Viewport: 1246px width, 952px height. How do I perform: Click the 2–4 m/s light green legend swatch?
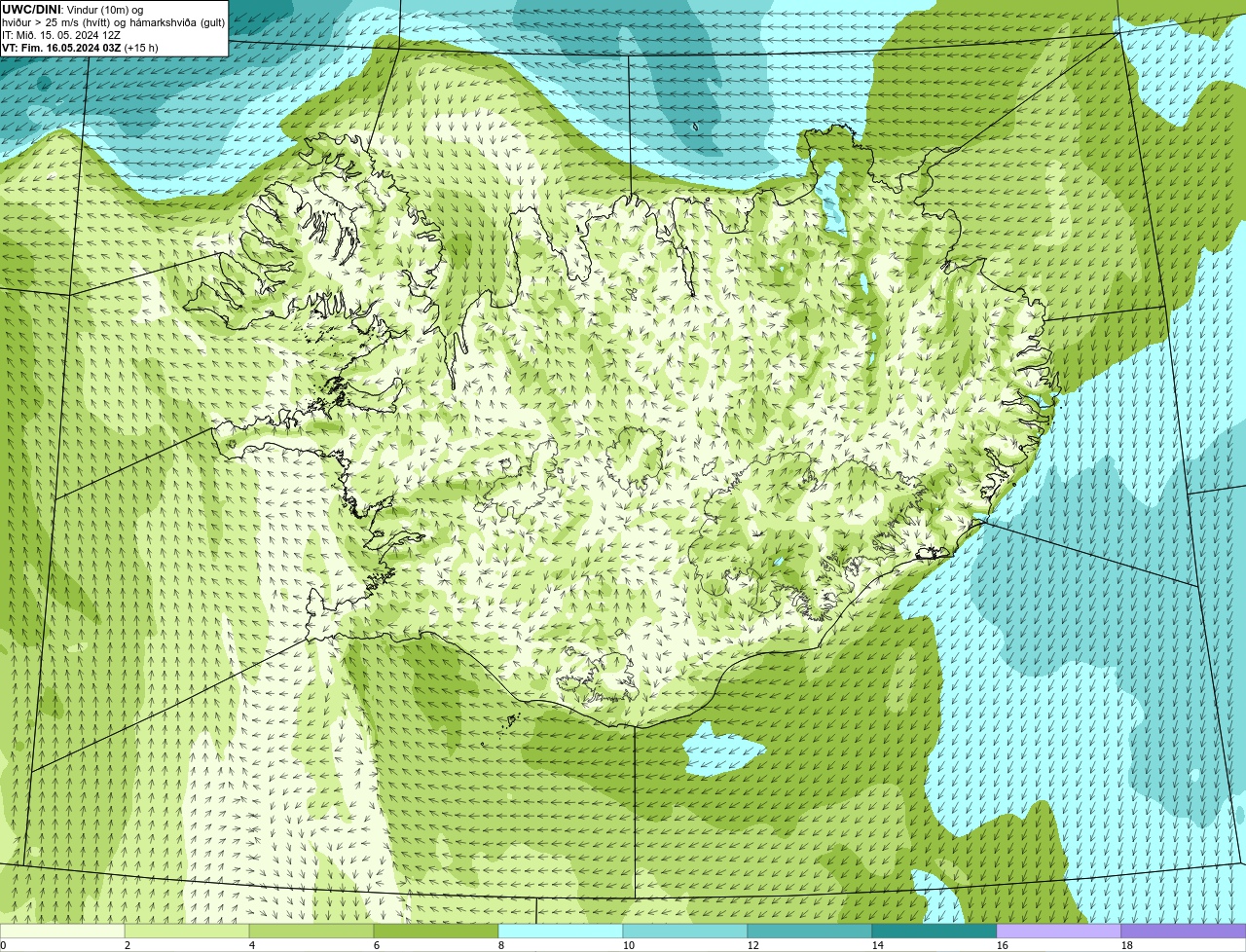187,931
